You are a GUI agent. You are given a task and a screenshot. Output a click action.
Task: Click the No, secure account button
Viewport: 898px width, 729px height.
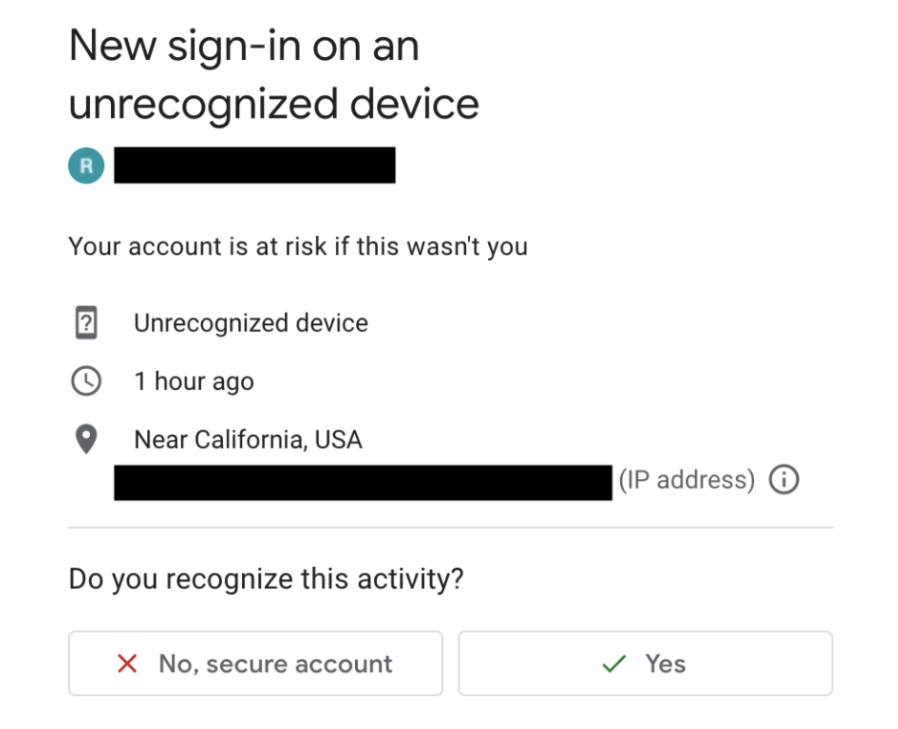254,663
